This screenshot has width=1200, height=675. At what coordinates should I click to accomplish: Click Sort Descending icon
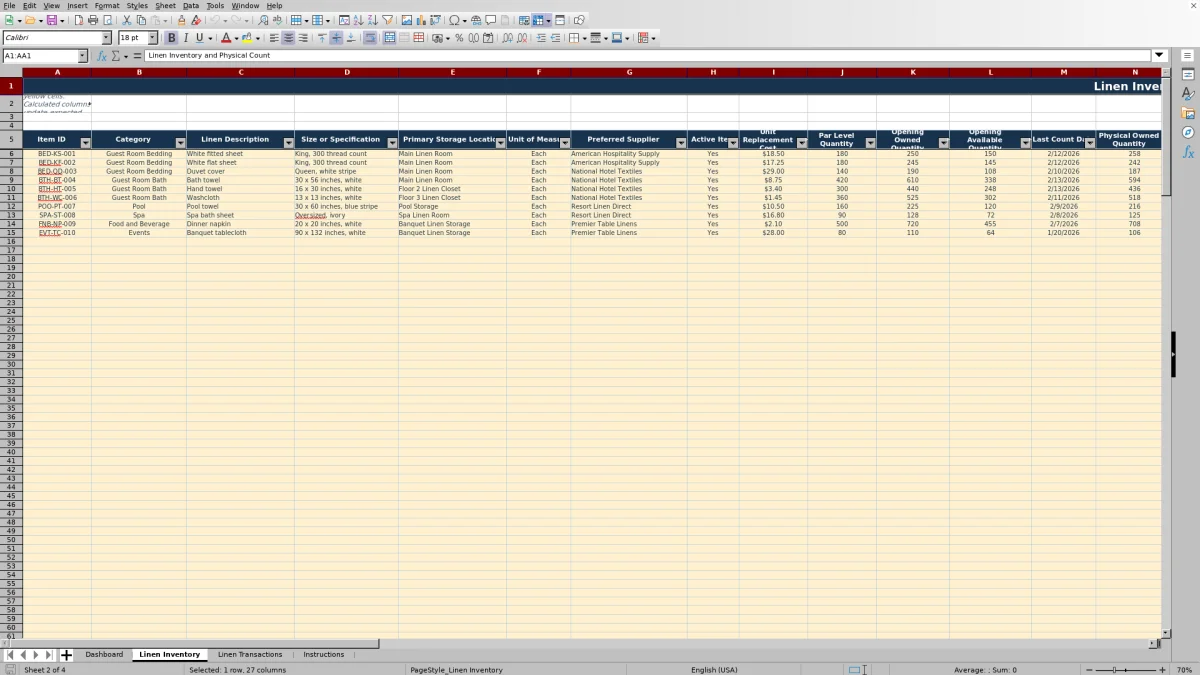pyautogui.click(x=372, y=20)
